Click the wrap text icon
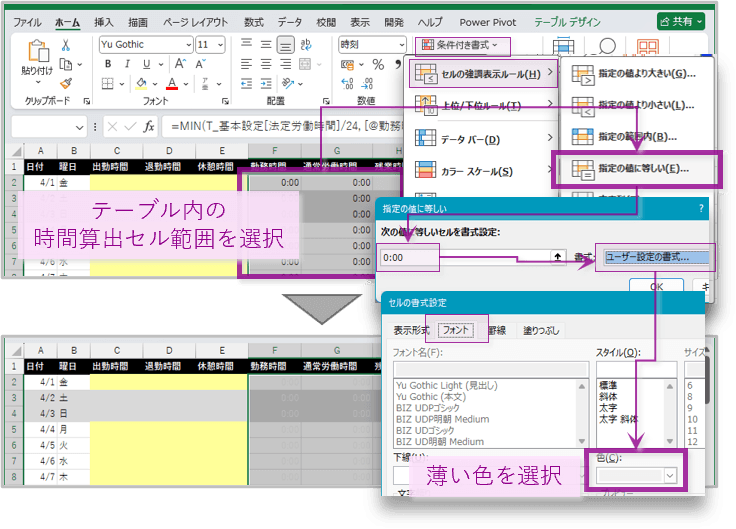This screenshot has height=529, width=736. coord(306,45)
